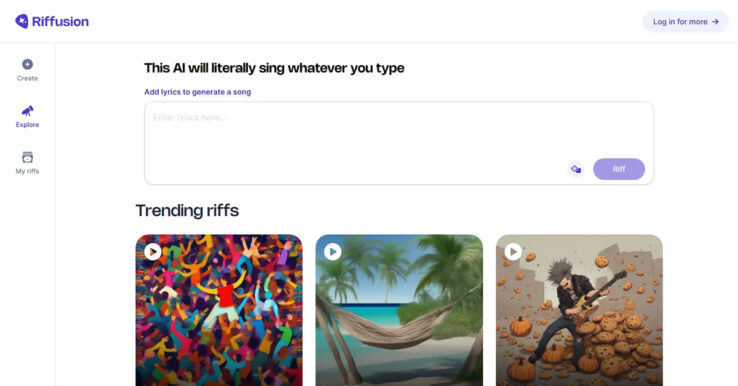Click the Riff generate button

click(x=619, y=169)
